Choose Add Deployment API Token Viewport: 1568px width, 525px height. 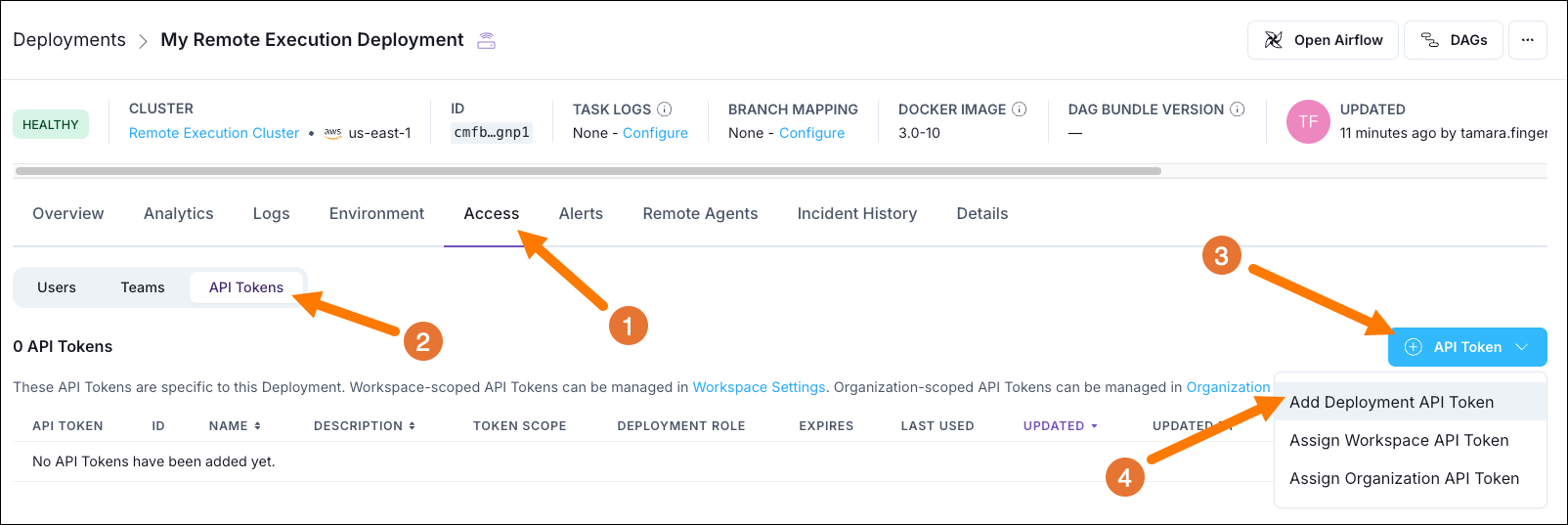[x=1391, y=403]
